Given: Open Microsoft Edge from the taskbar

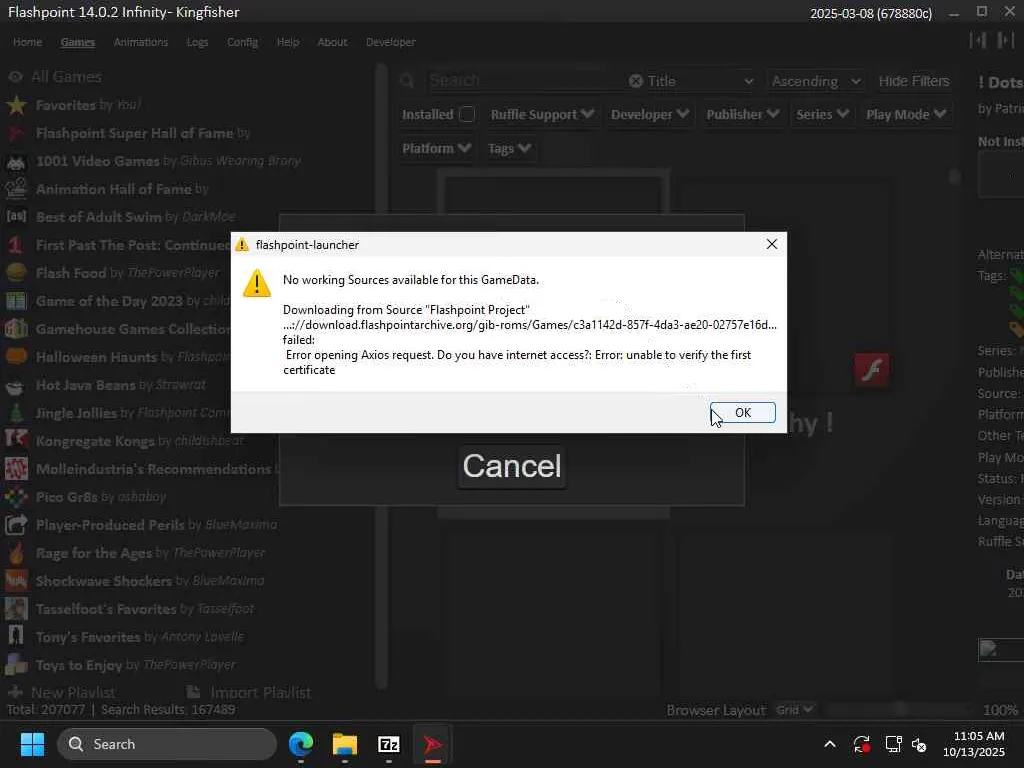Looking at the screenshot, I should [301, 744].
